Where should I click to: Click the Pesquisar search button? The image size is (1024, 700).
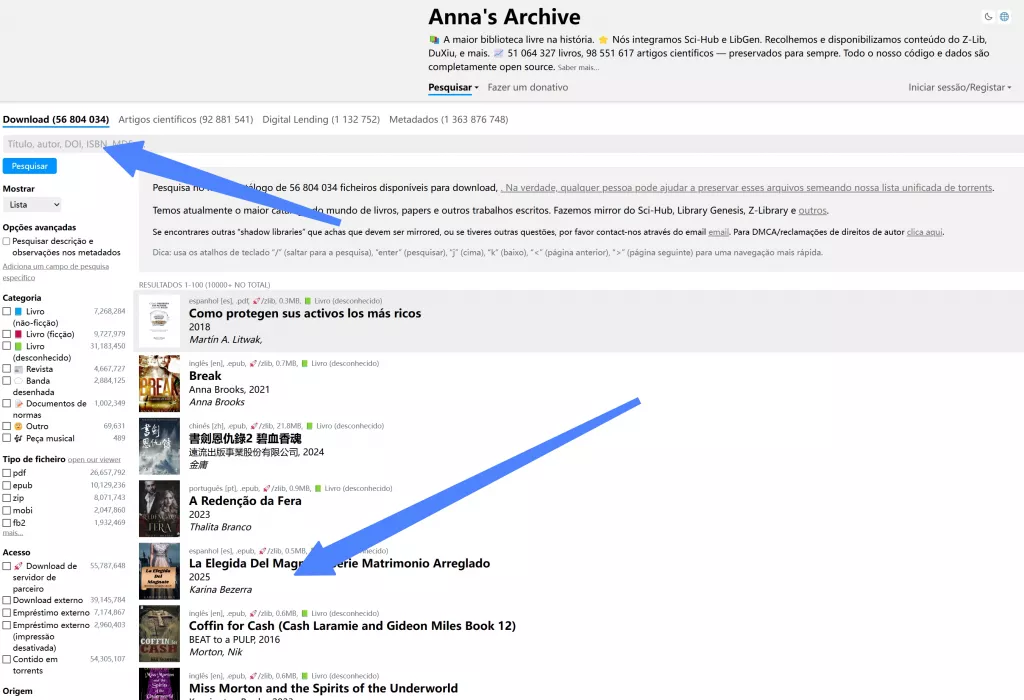coord(28,166)
